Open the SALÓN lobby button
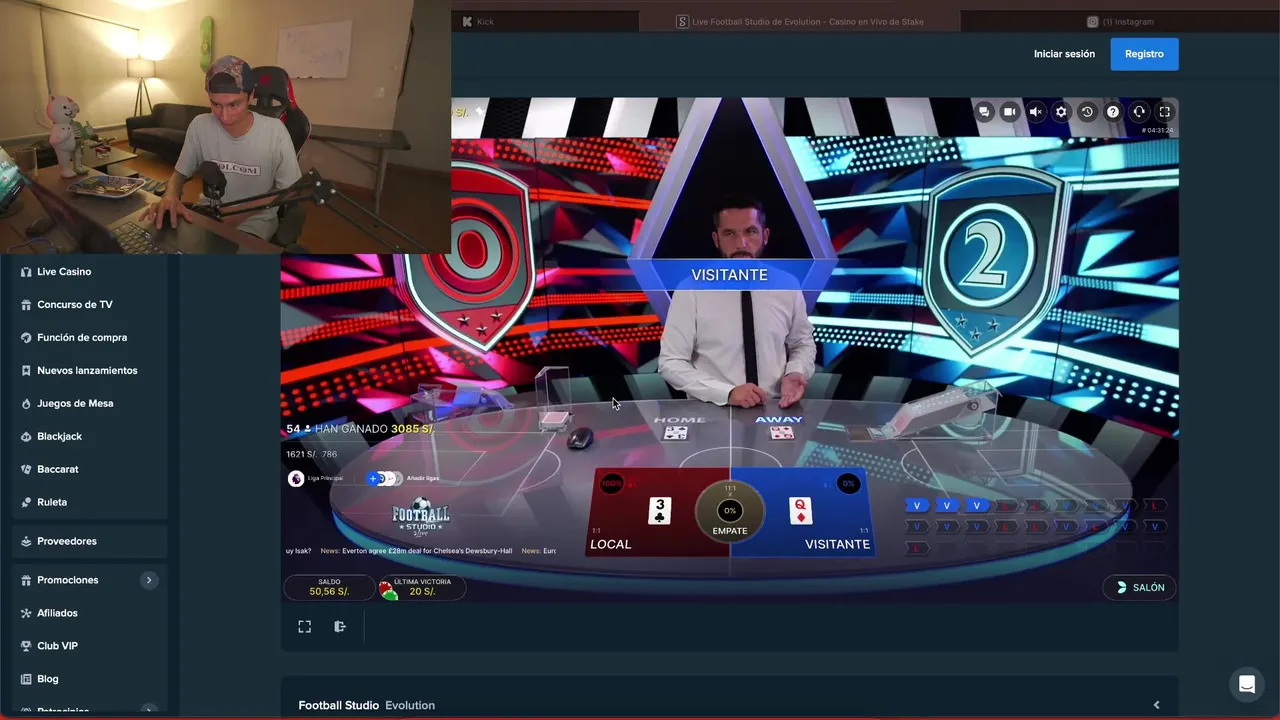 pos(1139,587)
